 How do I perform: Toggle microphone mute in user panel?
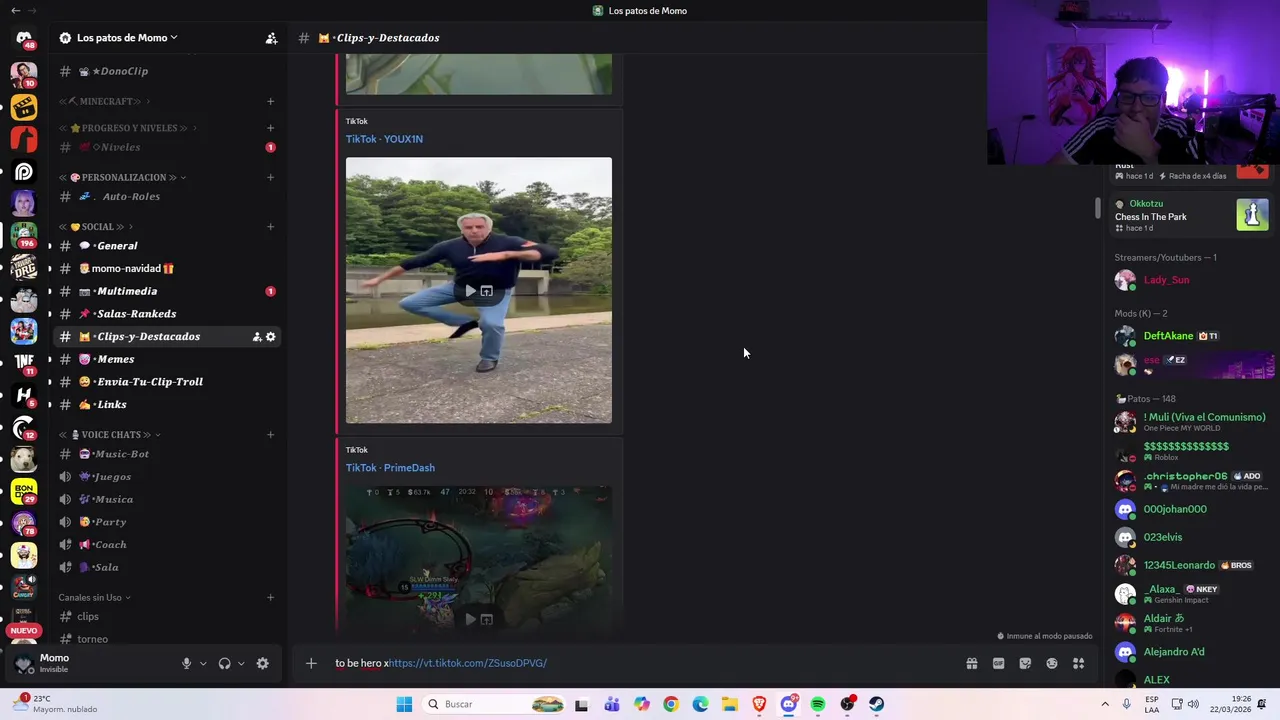click(x=186, y=664)
